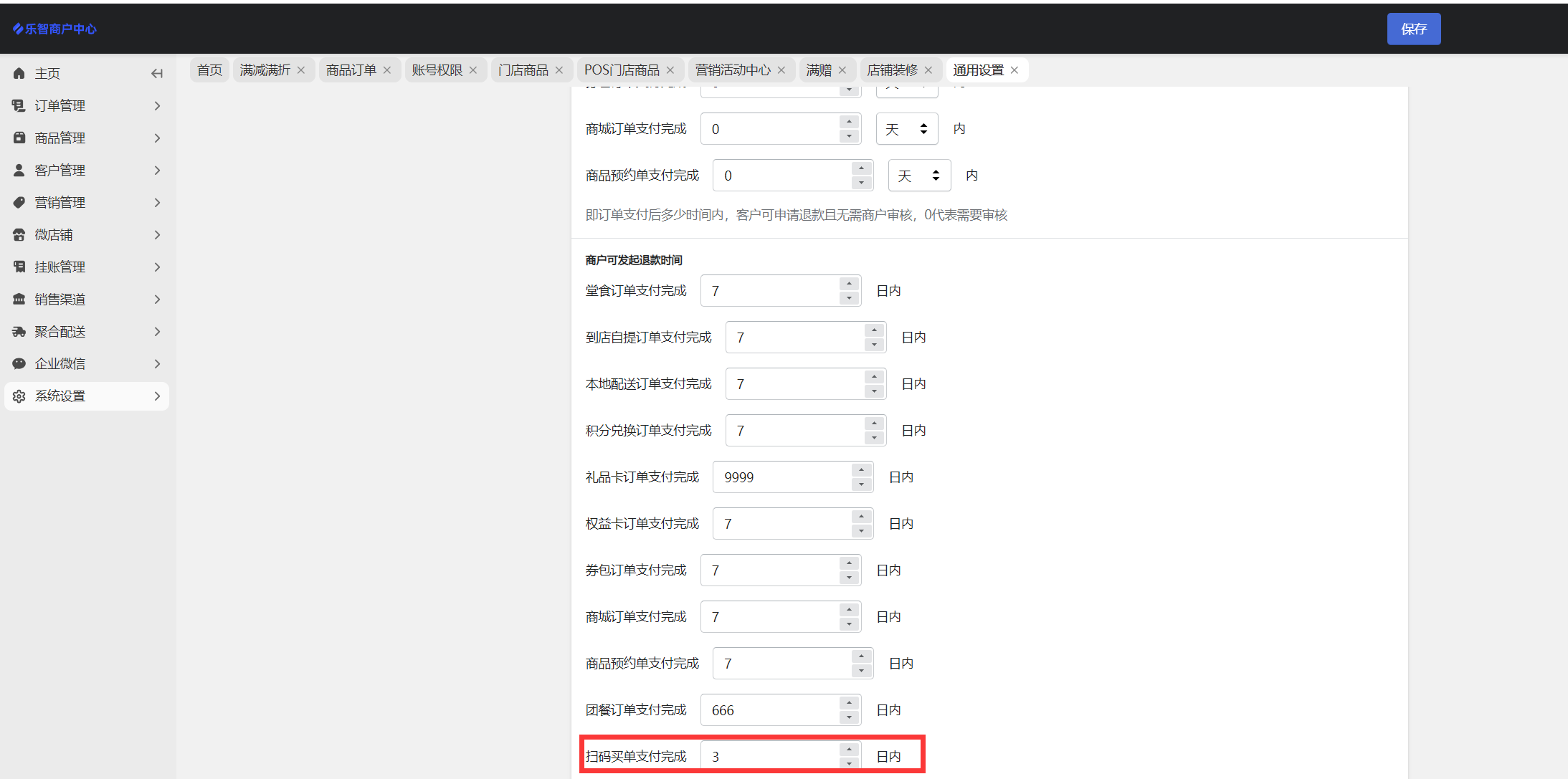This screenshot has width=1568, height=779.
Task: Click the 乐智商户中心 logo
Action: point(54,29)
